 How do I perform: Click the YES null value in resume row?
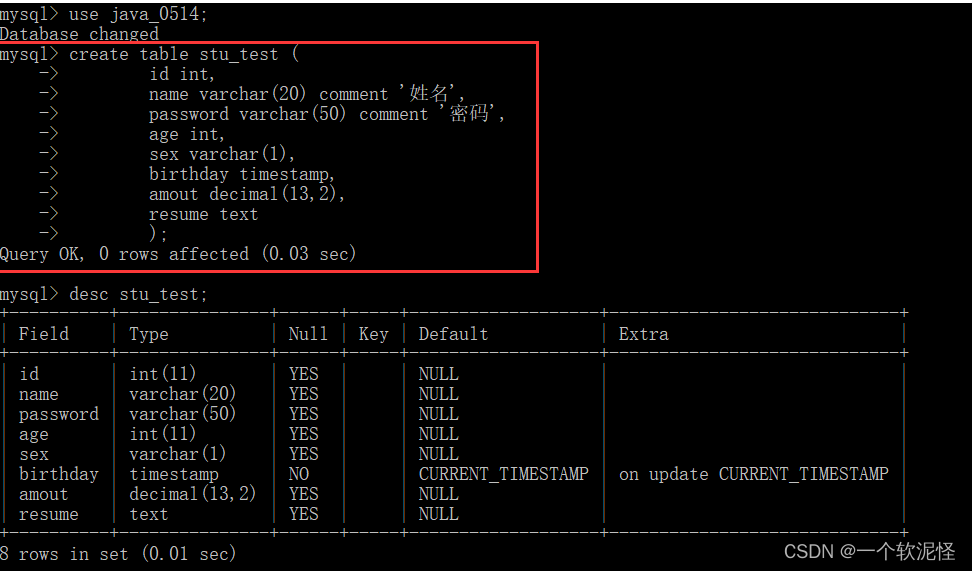tap(304, 514)
